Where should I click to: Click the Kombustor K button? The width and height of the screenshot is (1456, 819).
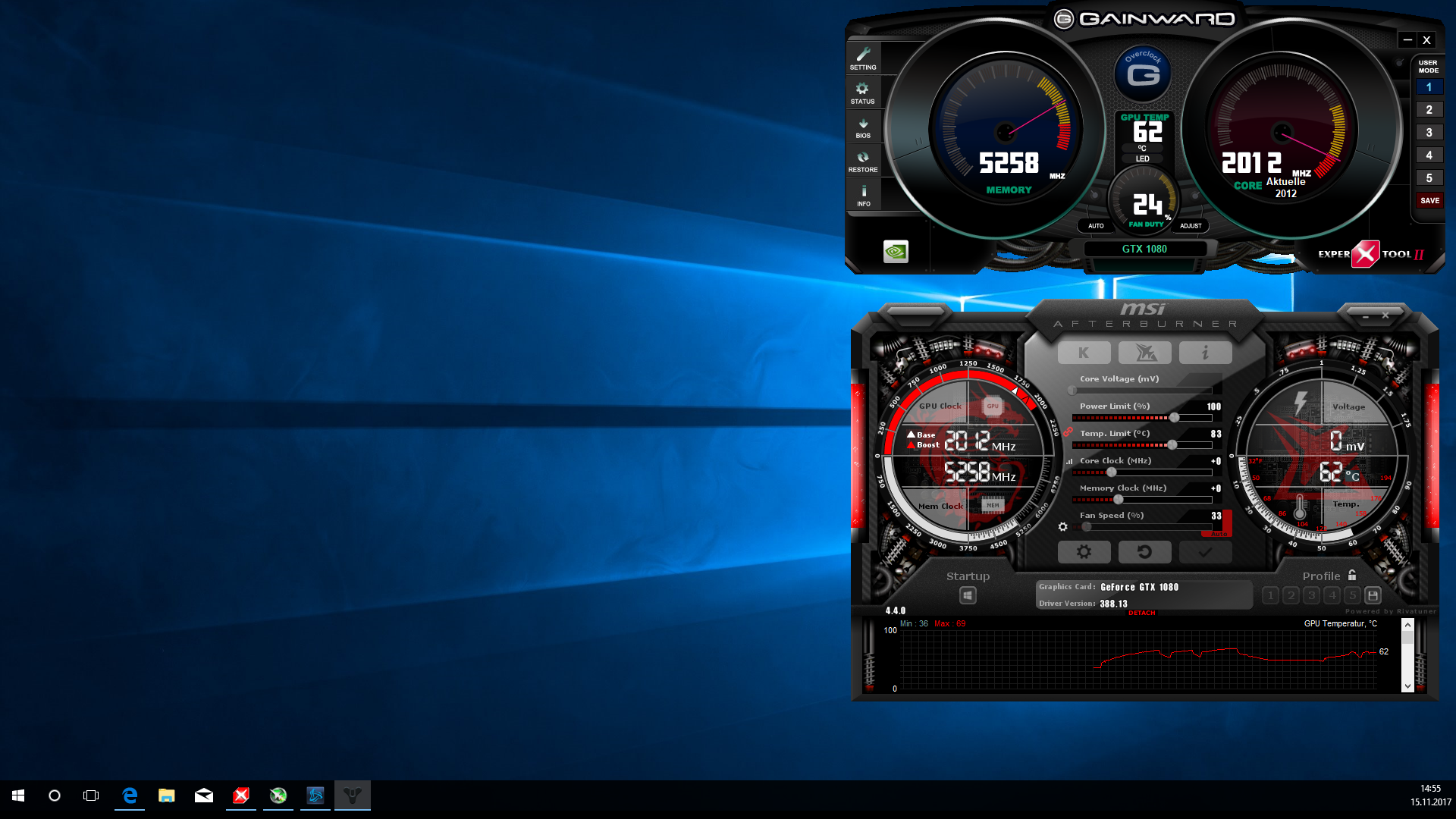(1084, 353)
